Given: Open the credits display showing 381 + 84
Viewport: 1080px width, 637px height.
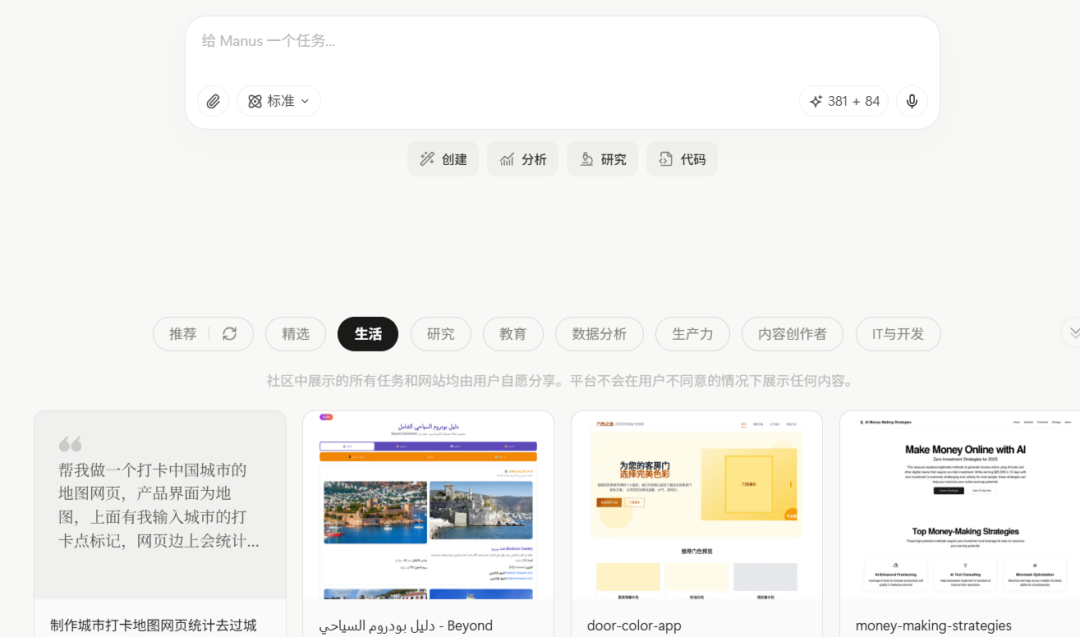Looking at the screenshot, I should 843,101.
